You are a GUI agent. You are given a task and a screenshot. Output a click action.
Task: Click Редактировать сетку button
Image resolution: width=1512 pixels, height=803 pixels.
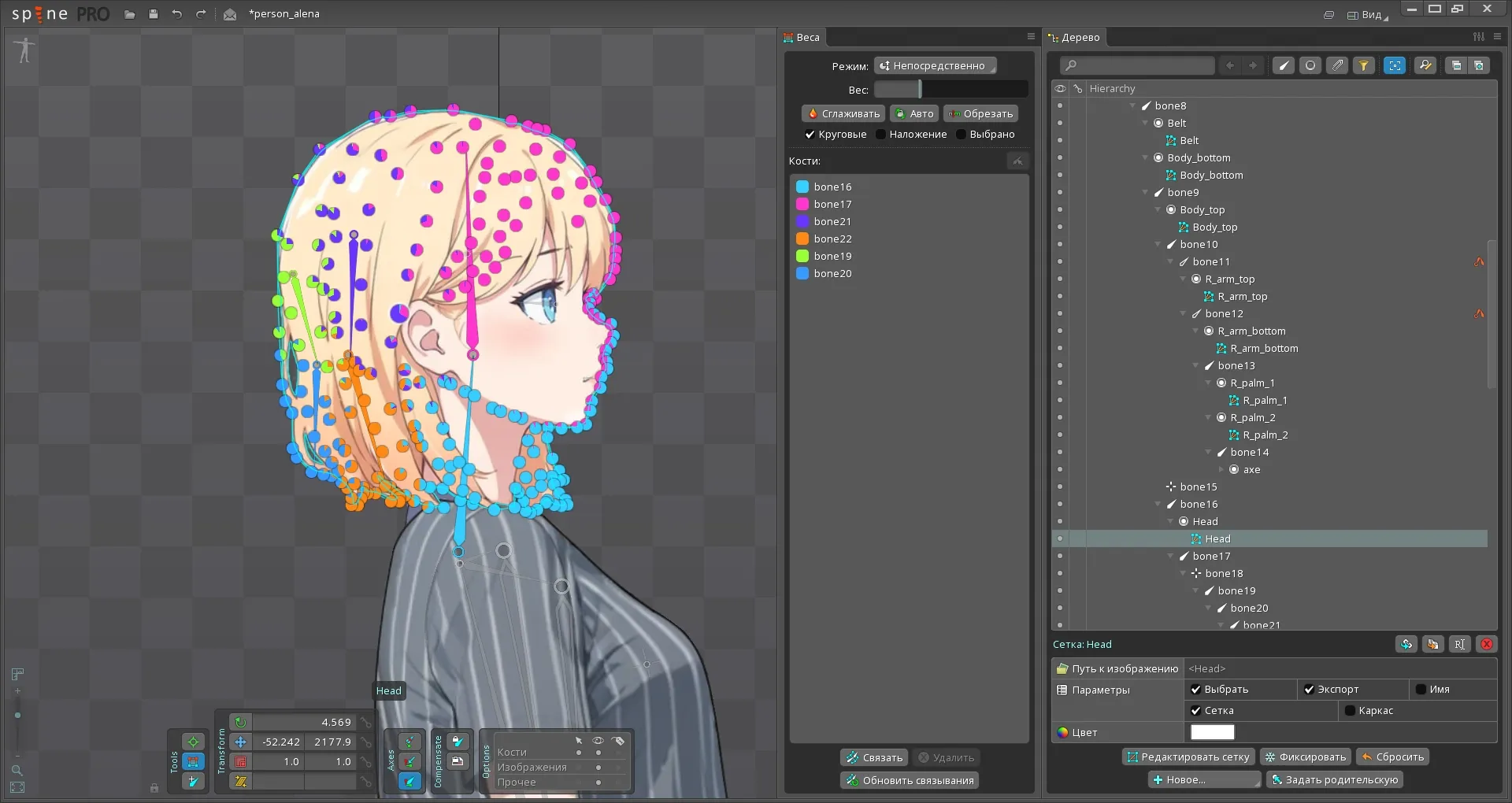(x=1188, y=757)
